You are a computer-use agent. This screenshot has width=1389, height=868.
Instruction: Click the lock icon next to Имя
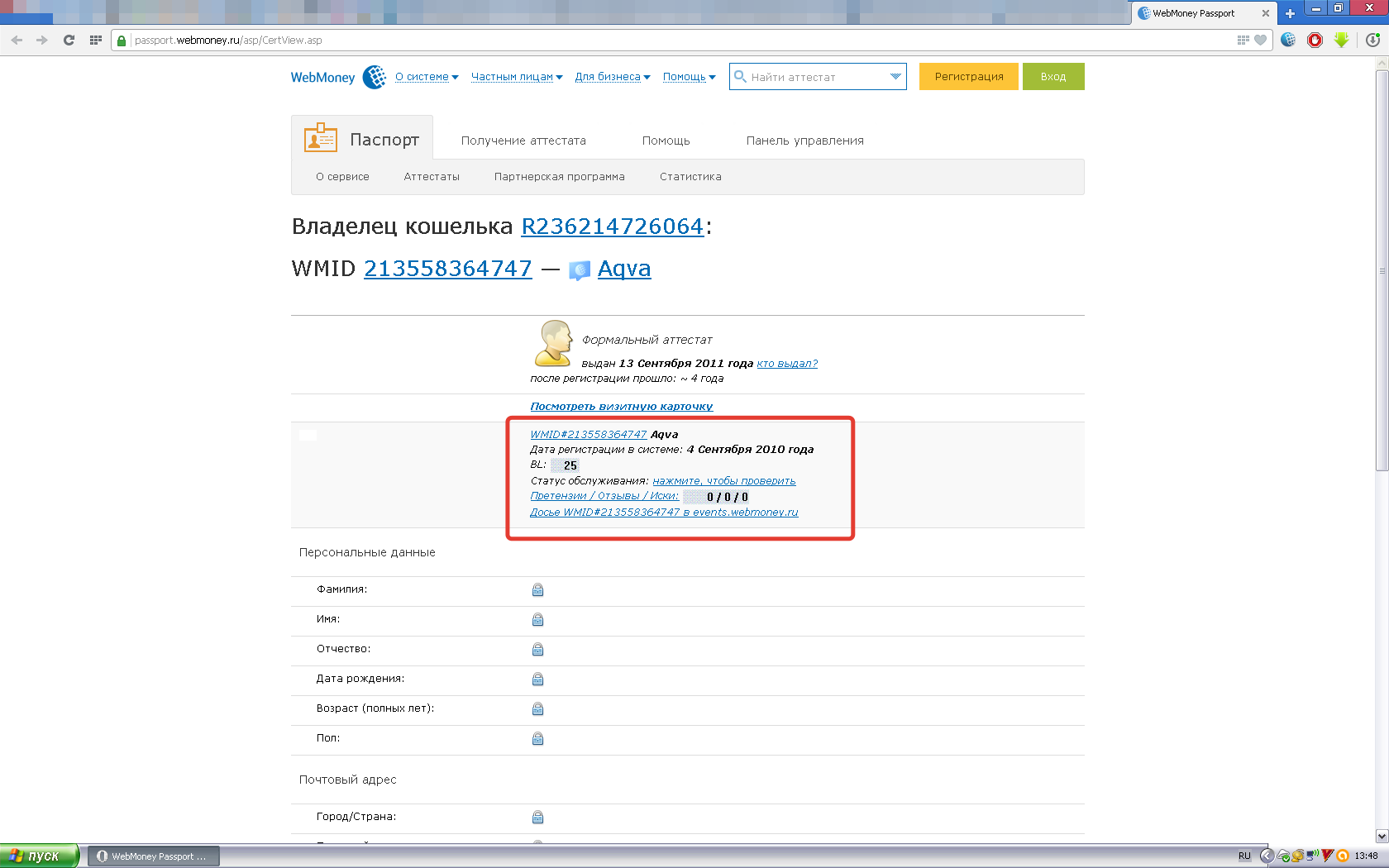537,619
